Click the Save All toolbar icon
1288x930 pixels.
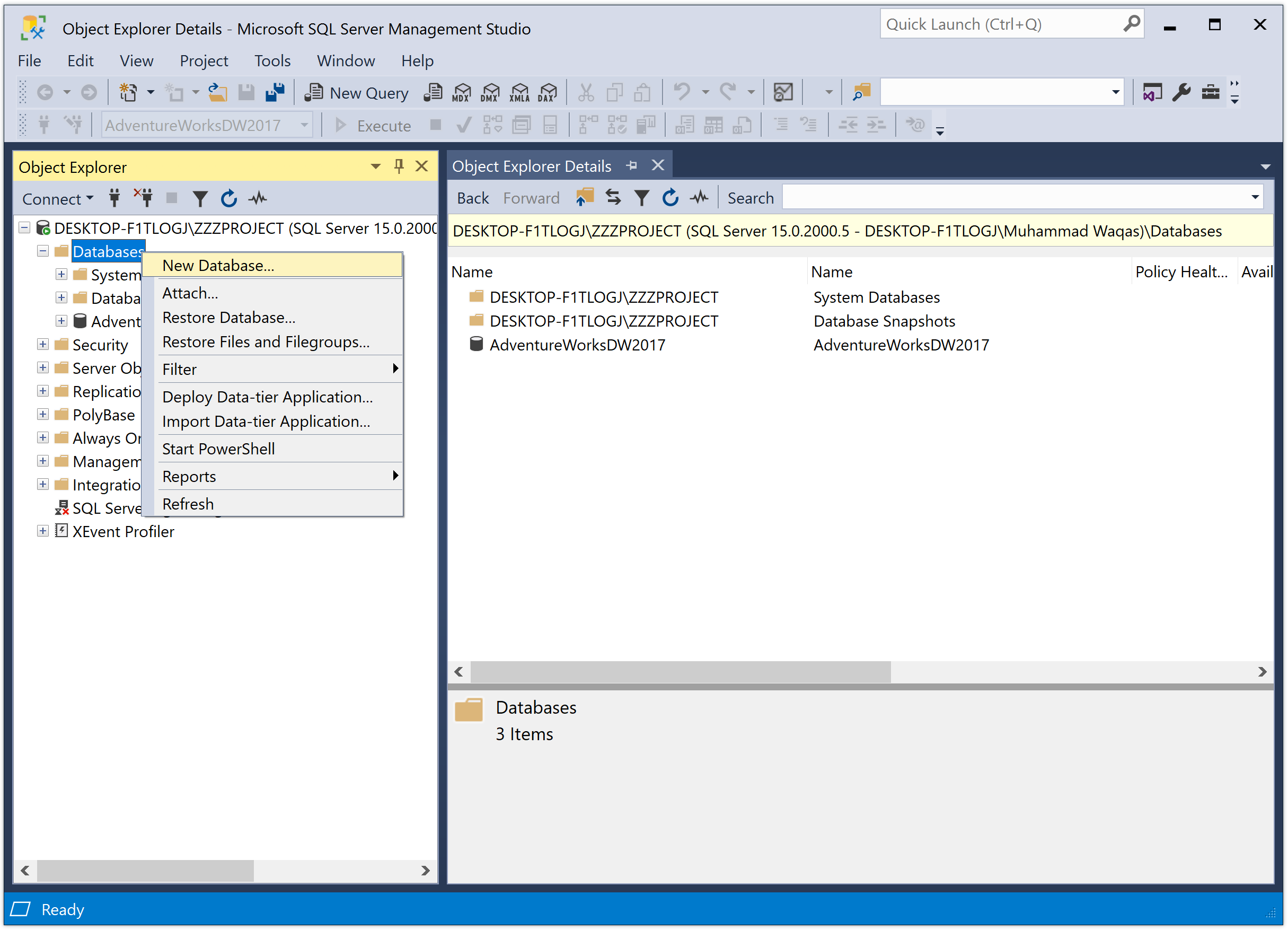[275, 92]
